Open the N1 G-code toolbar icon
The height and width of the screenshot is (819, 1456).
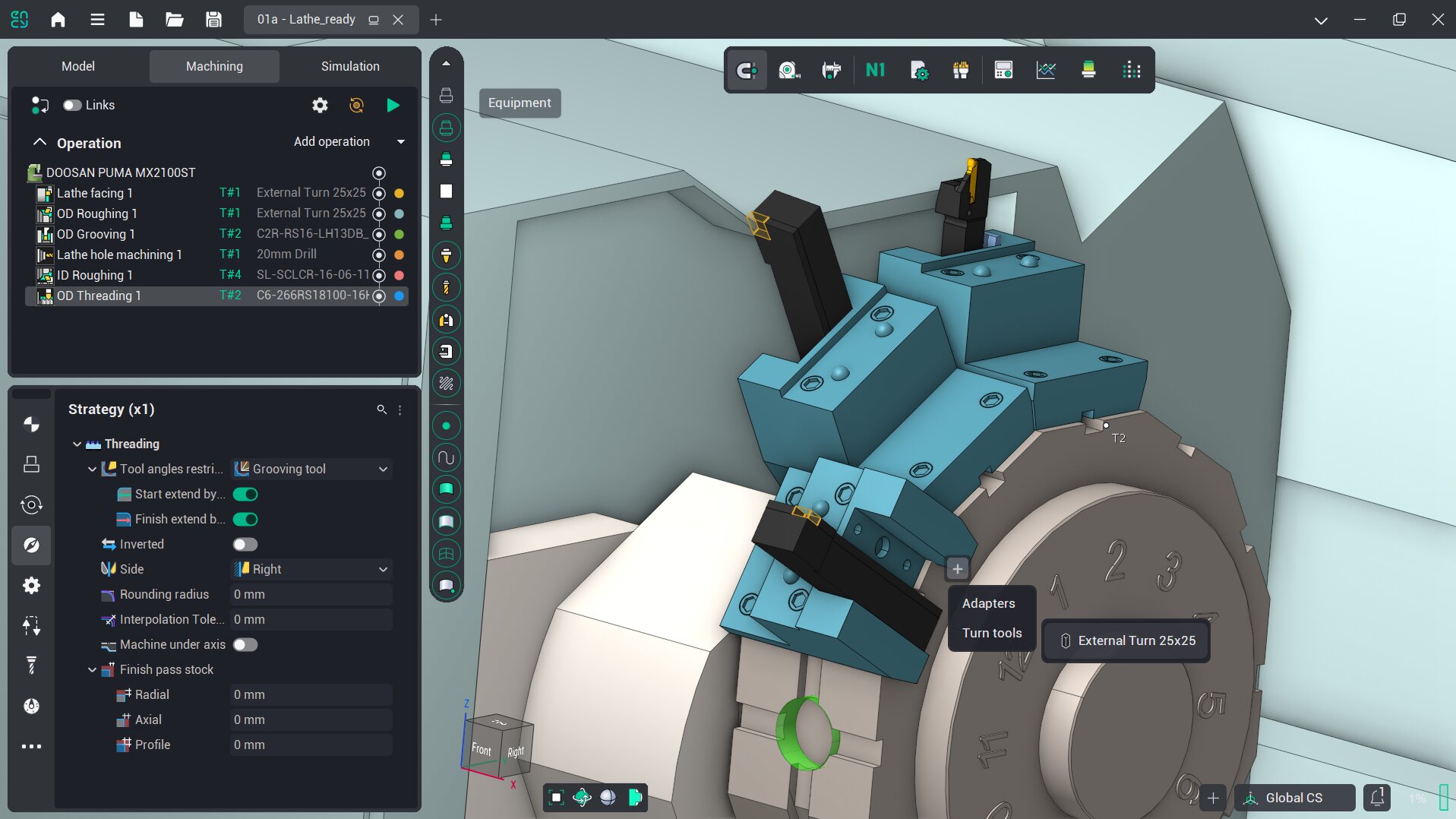[875, 70]
